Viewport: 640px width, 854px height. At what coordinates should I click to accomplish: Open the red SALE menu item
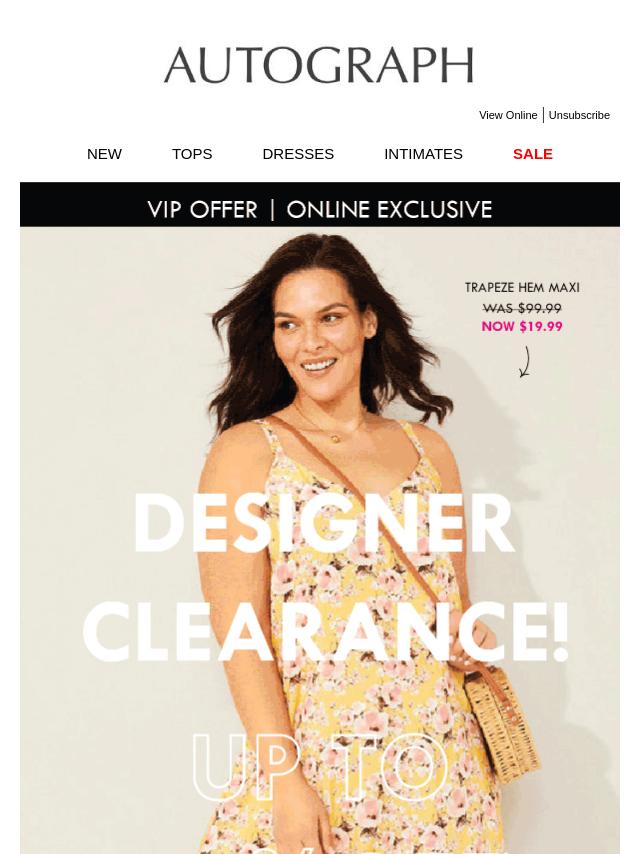533,154
